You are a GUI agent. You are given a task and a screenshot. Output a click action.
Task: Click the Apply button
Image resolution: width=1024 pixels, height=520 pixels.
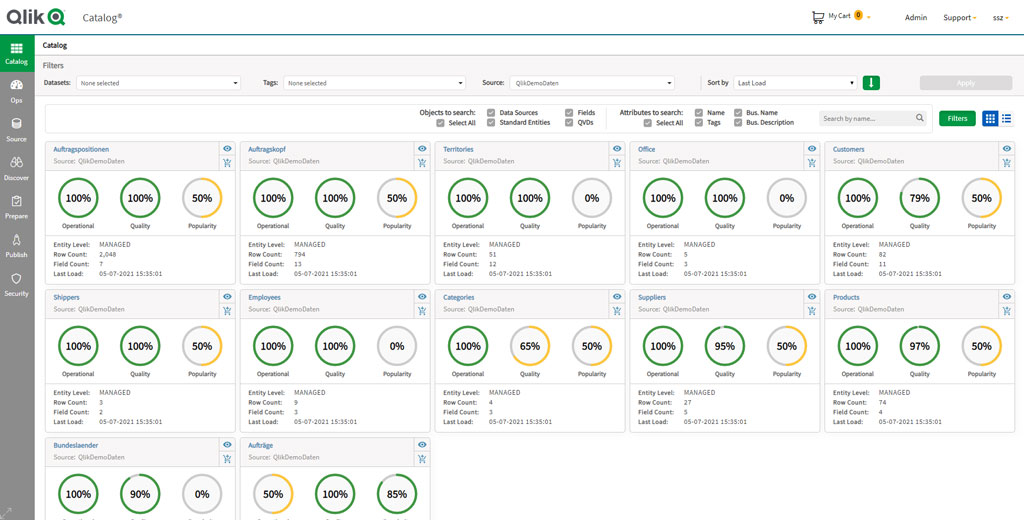(966, 83)
